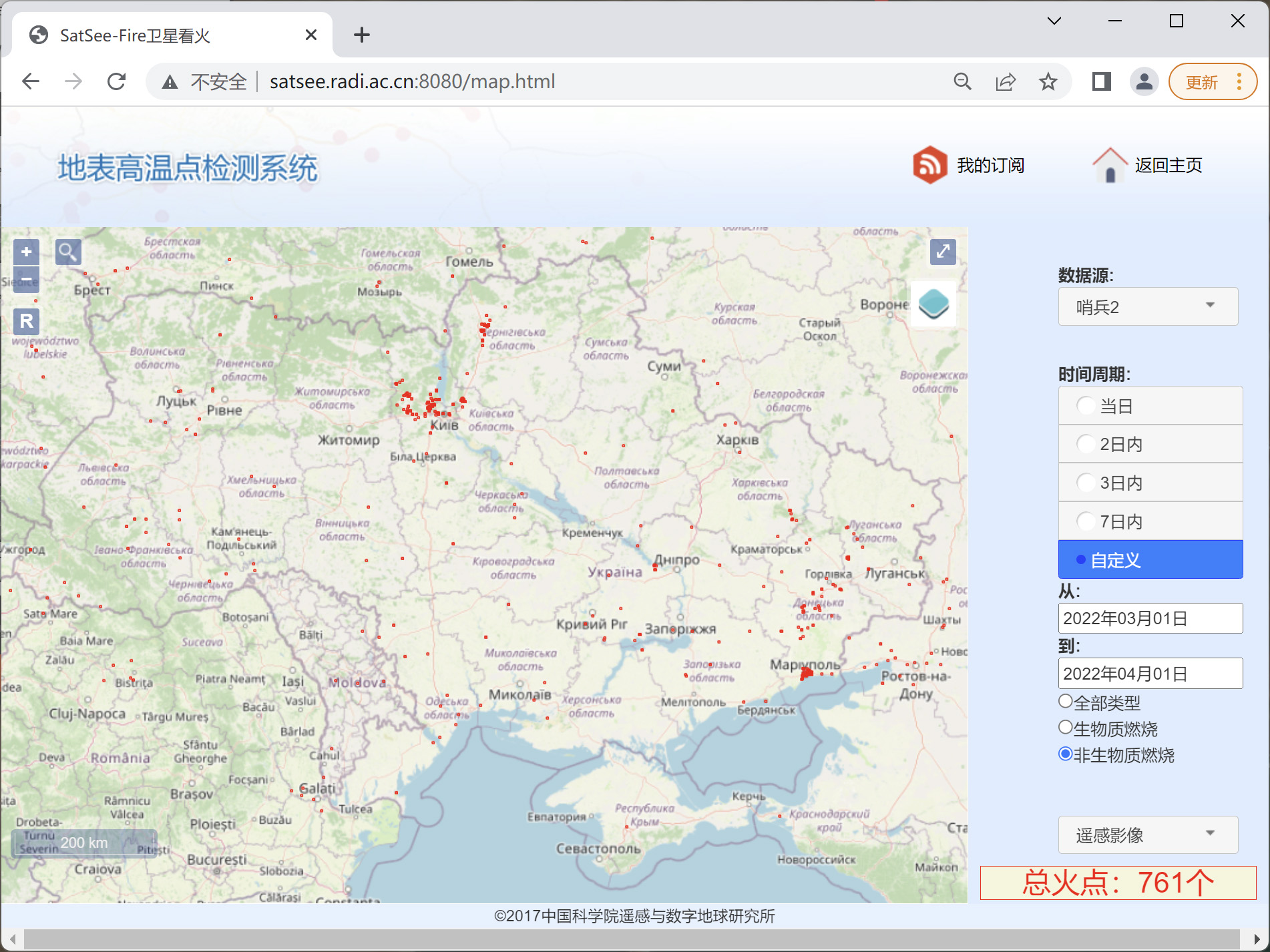Open the browser zoom magnifier icon

point(962,81)
